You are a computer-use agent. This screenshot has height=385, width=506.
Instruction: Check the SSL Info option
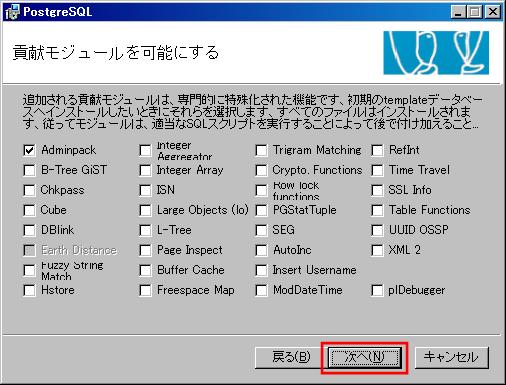point(377,190)
